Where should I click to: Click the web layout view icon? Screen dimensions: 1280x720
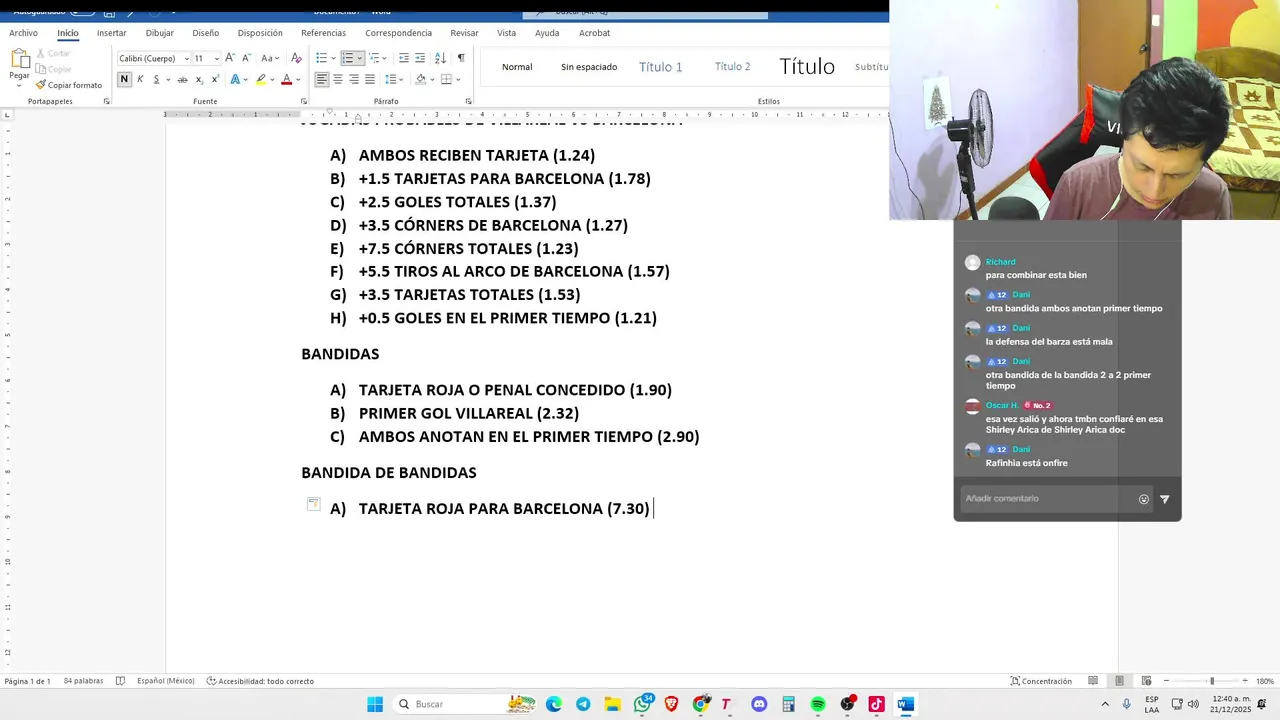point(1146,681)
